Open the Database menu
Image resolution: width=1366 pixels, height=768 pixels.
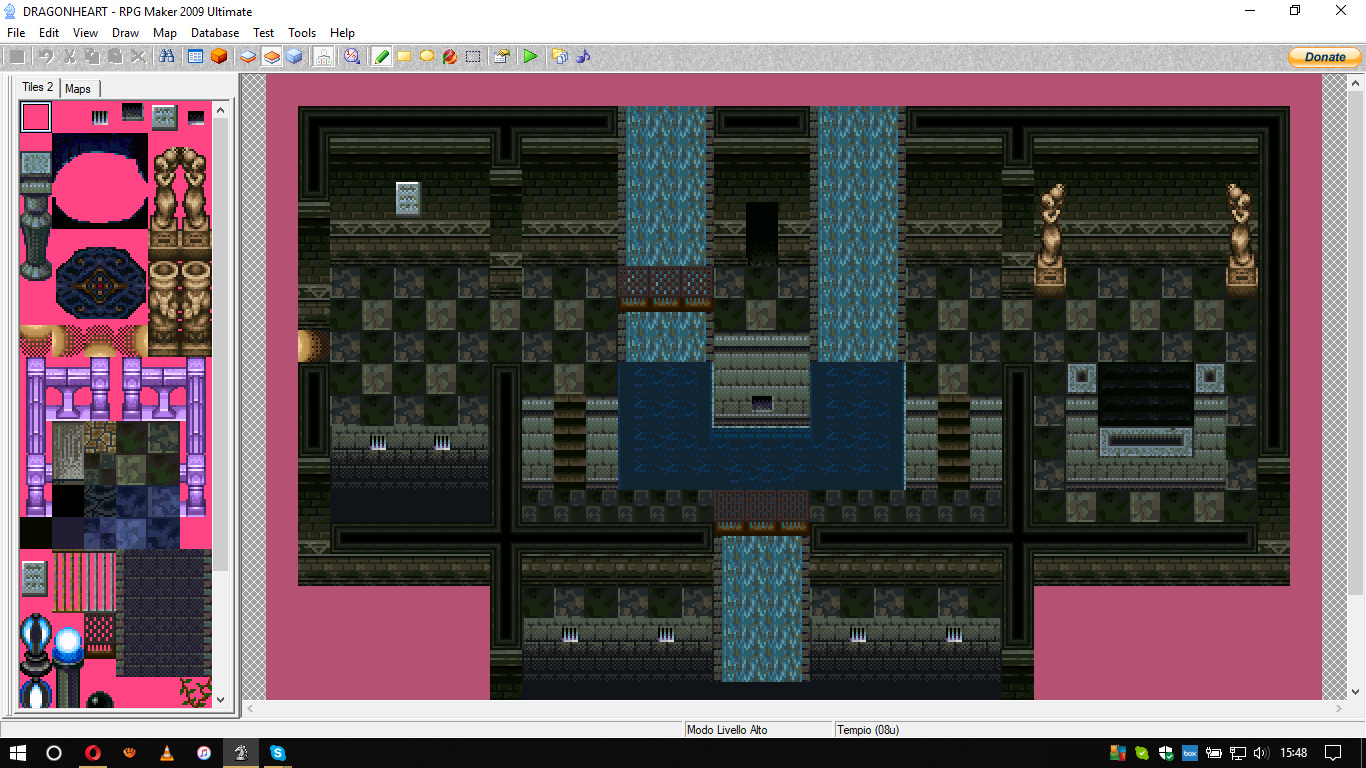pos(215,33)
